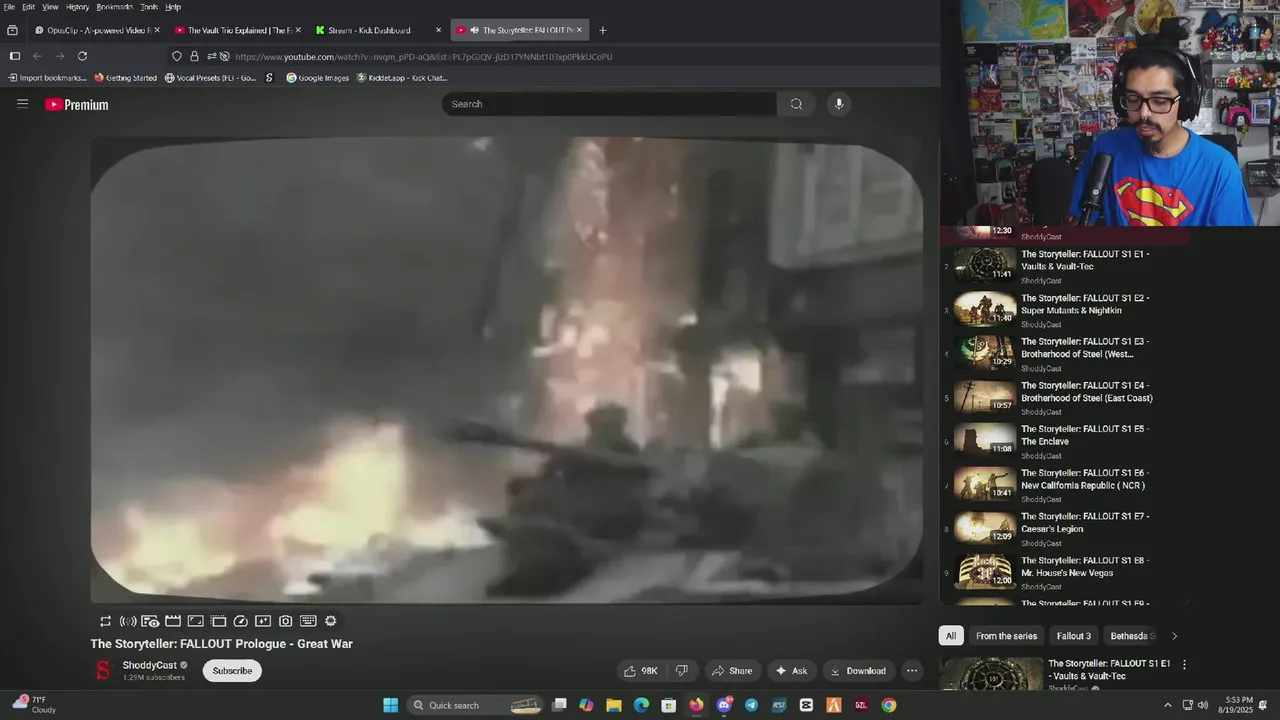Toggle loop video icon below player
The width and height of the screenshot is (1280, 720).
tap(106, 621)
